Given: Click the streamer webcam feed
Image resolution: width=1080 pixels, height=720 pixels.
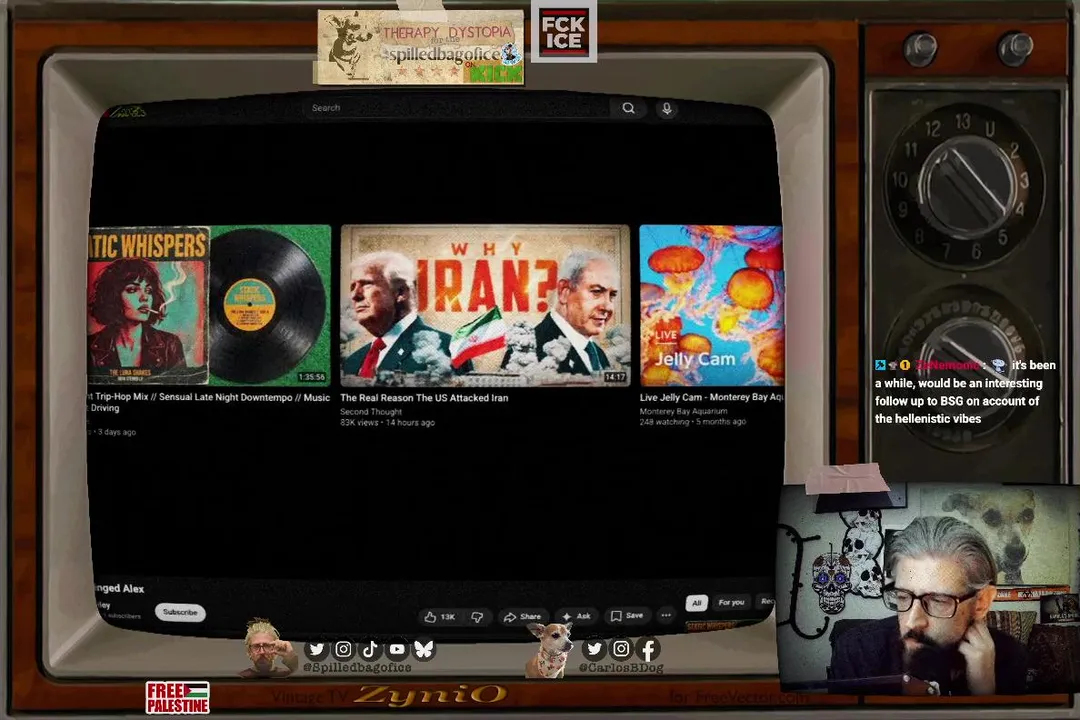Looking at the screenshot, I should [930, 590].
